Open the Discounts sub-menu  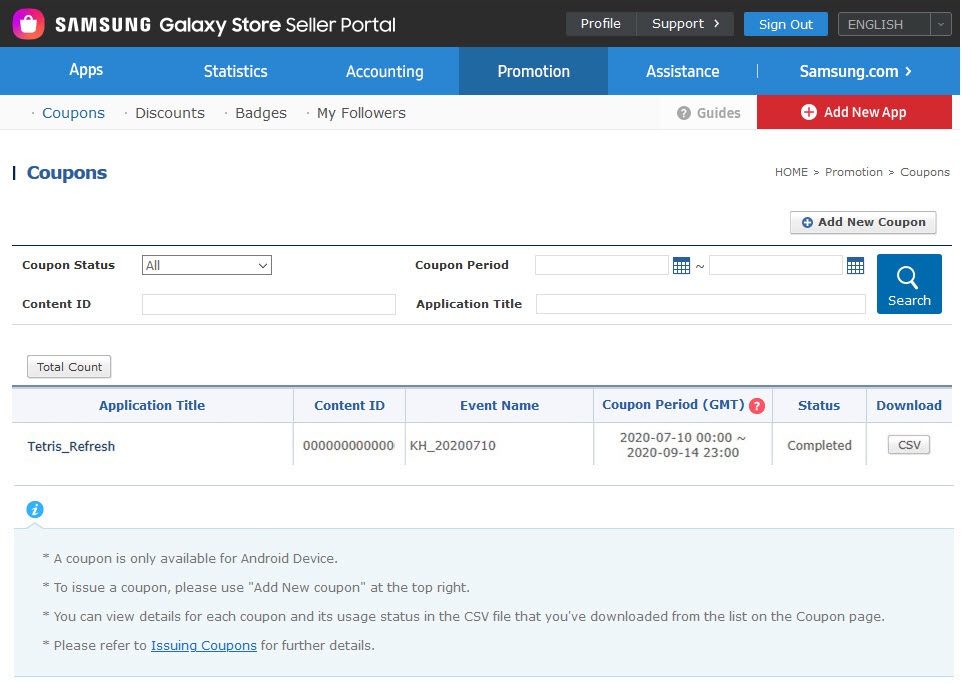click(x=170, y=113)
